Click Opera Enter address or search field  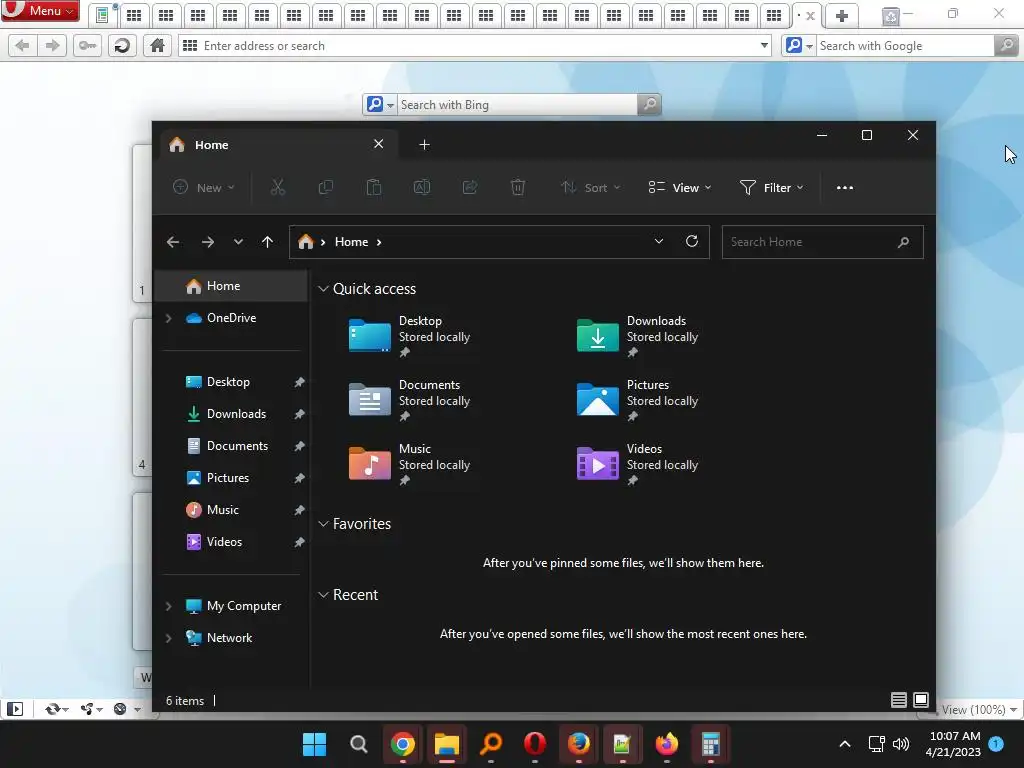tap(477, 46)
